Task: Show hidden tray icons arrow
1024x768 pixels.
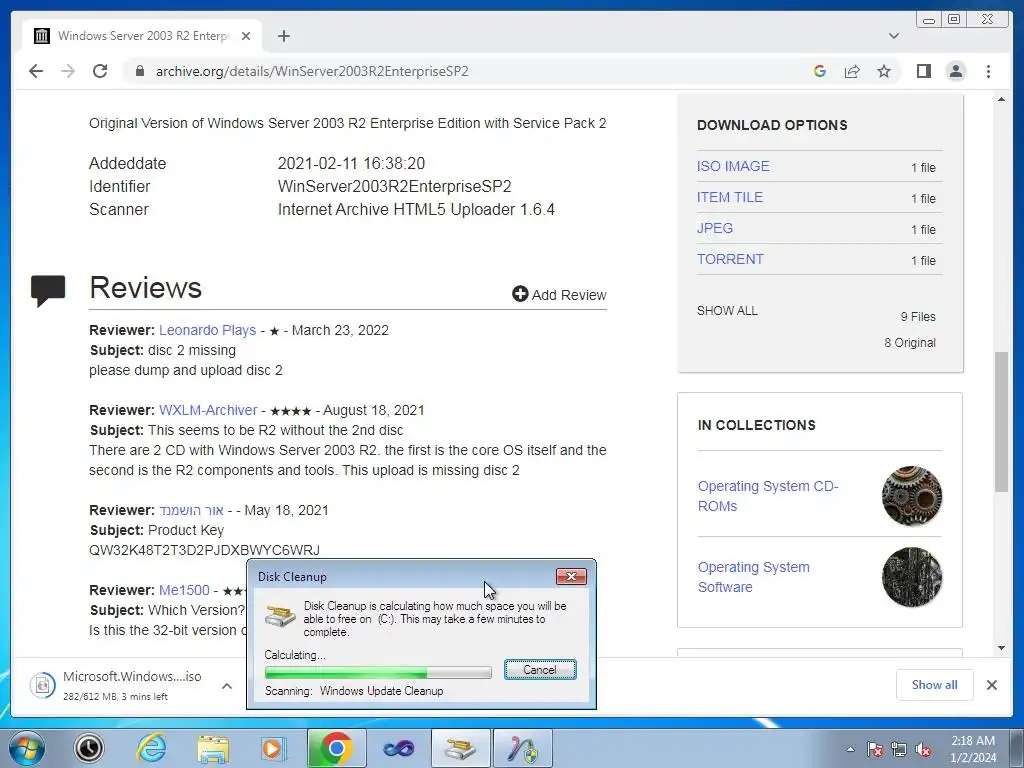Action: tap(850, 749)
